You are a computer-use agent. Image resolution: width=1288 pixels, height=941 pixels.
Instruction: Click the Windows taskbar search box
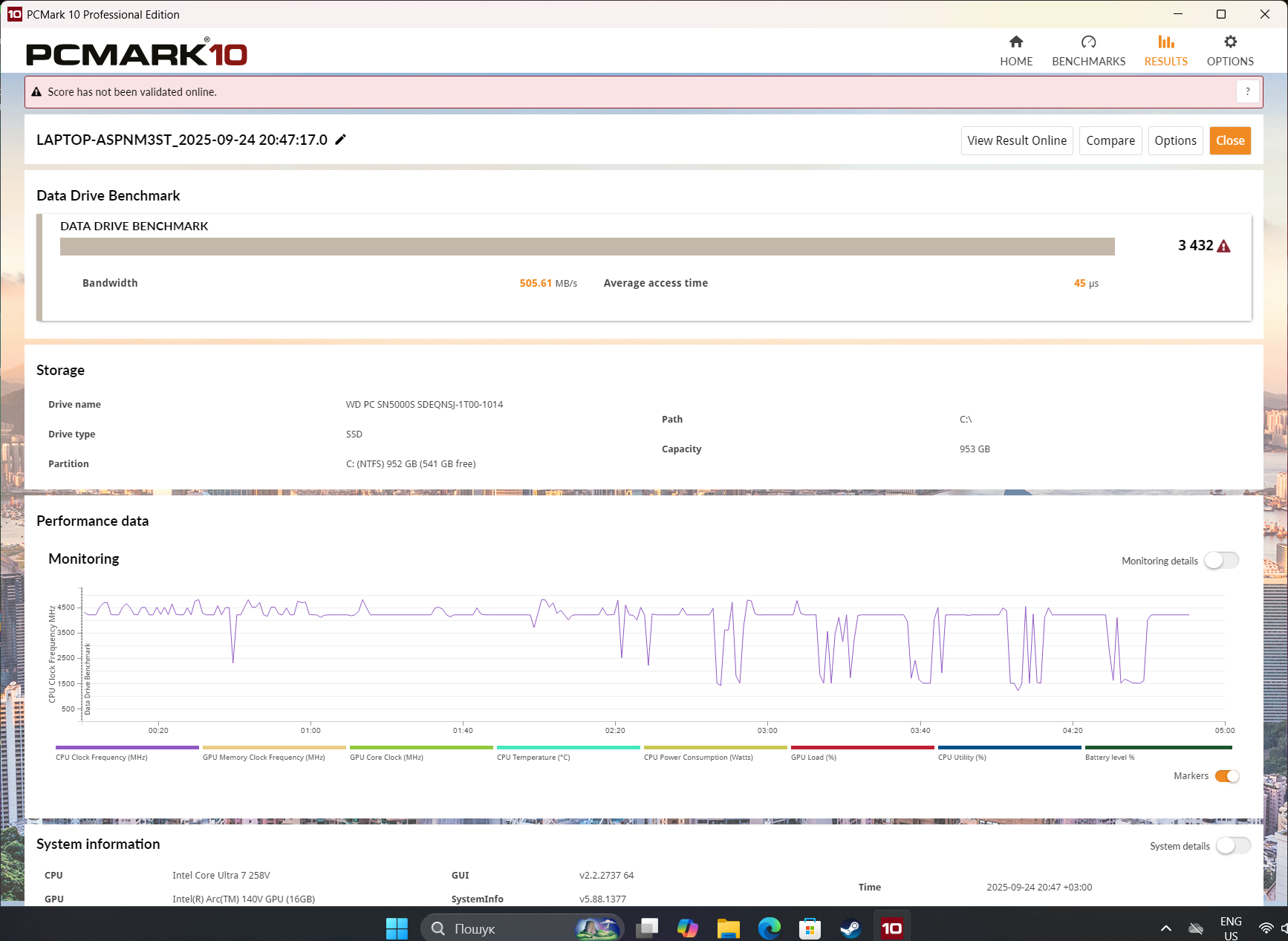point(522,928)
